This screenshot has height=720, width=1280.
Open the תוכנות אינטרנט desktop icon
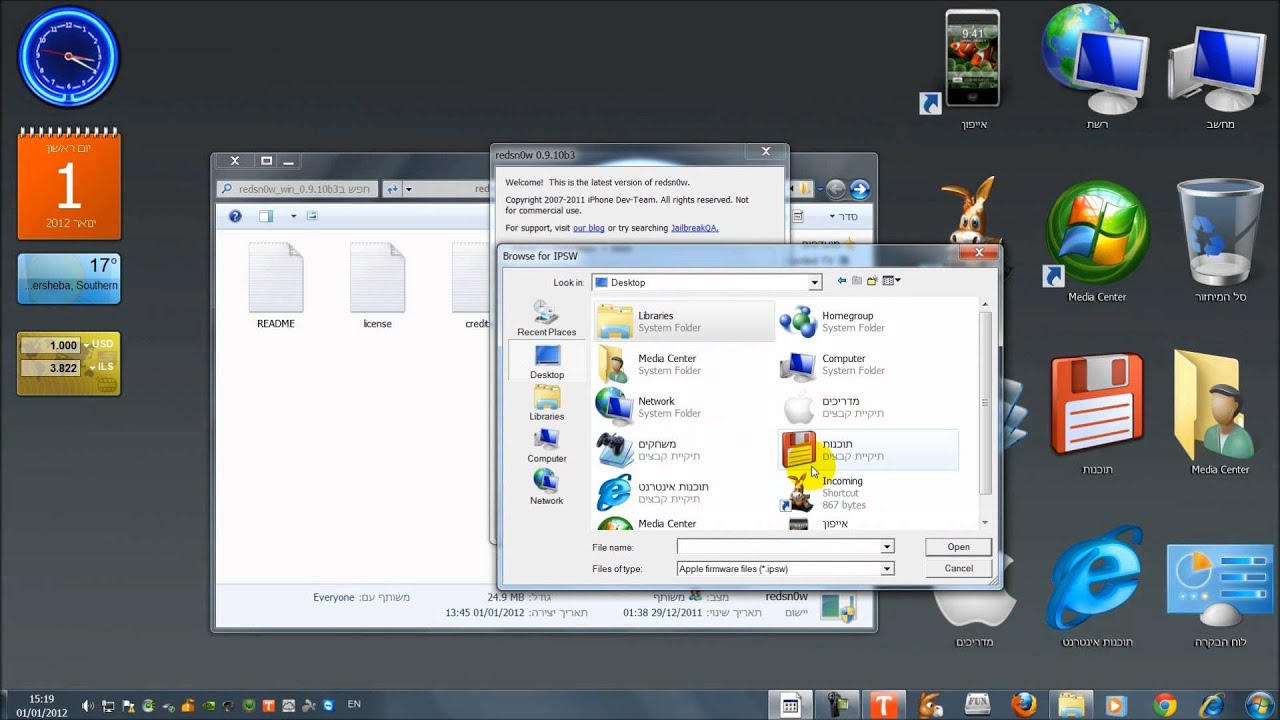coord(1097,585)
